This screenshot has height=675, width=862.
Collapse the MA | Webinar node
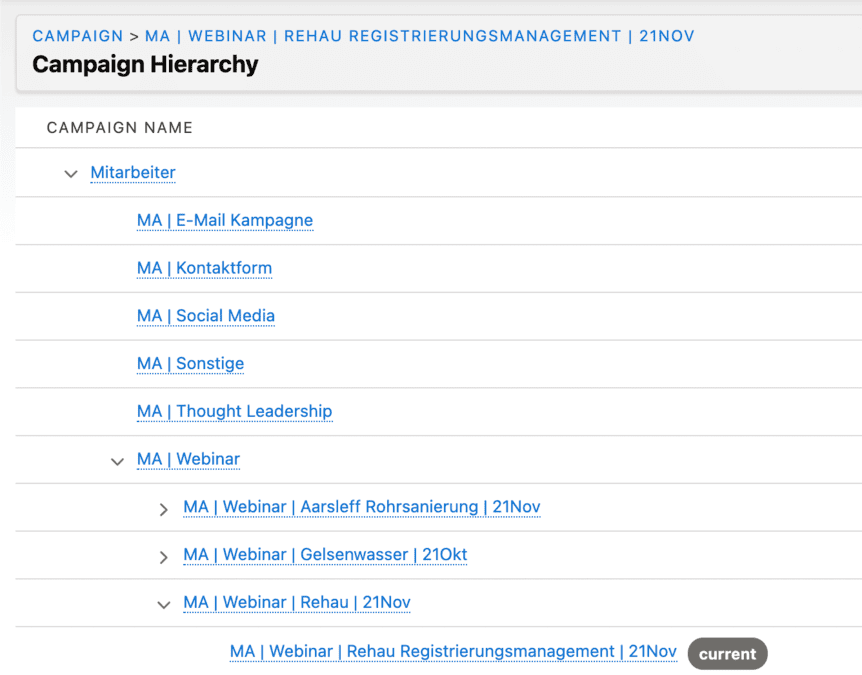(x=117, y=461)
